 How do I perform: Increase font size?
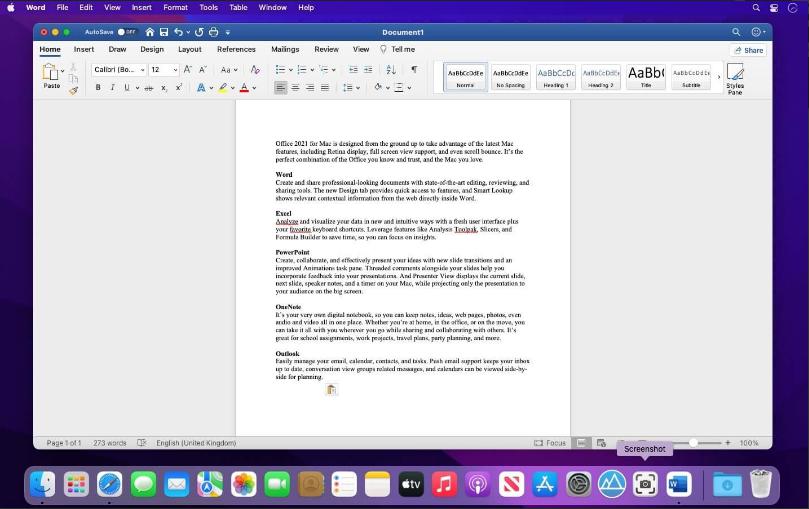pyautogui.click(x=188, y=69)
